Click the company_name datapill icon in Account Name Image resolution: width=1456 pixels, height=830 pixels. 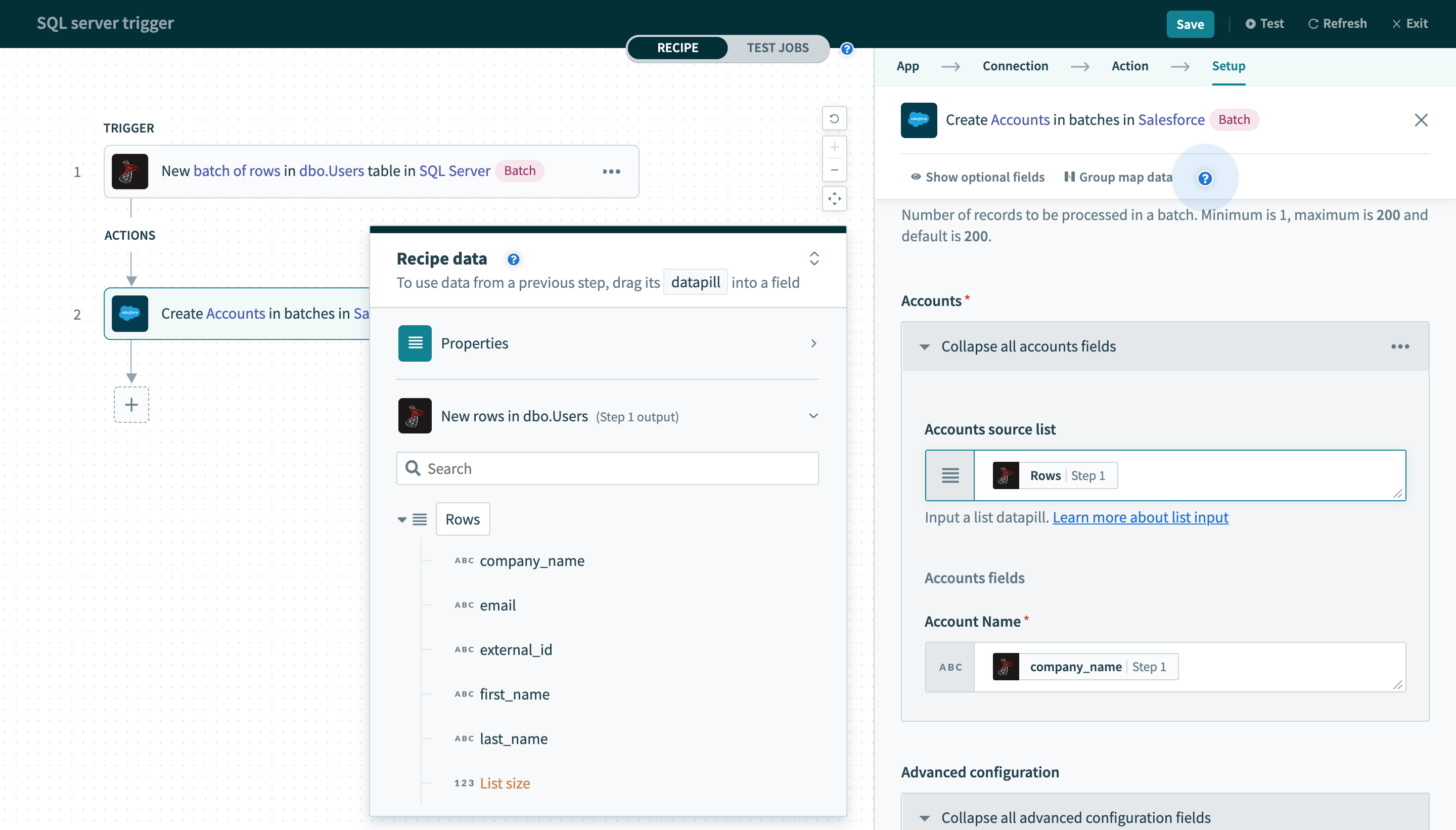[1005, 666]
